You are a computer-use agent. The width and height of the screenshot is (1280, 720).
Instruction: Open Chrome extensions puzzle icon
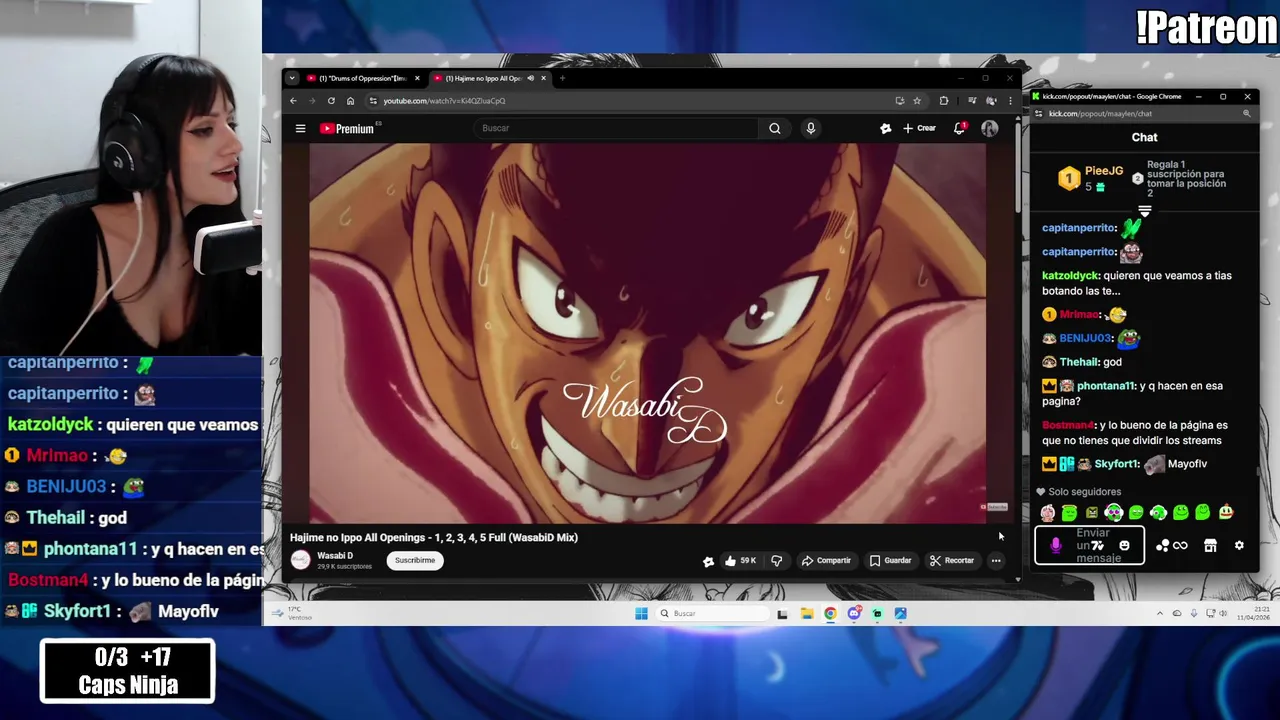[943, 100]
